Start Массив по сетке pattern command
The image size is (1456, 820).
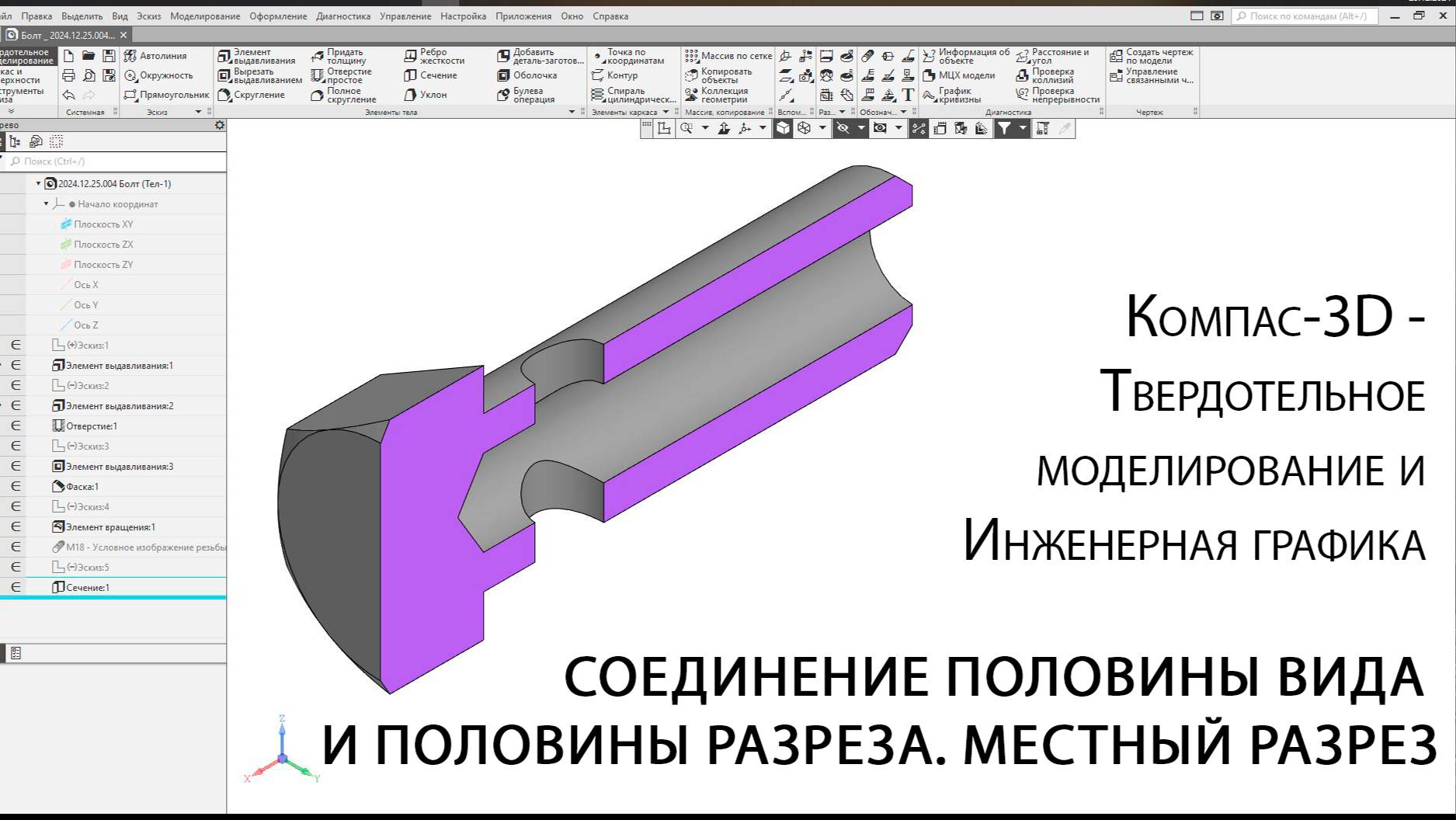(728, 56)
